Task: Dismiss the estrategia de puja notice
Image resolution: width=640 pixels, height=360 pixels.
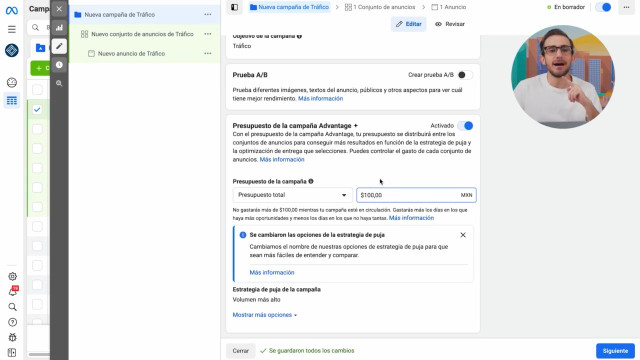Action: tap(463, 235)
